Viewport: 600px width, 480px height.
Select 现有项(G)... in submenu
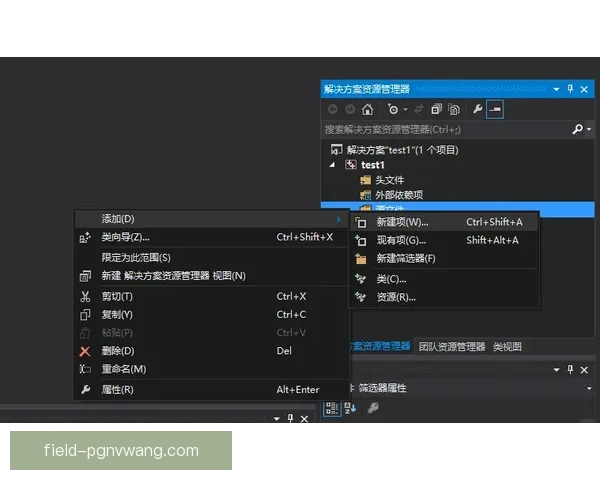pos(444,240)
